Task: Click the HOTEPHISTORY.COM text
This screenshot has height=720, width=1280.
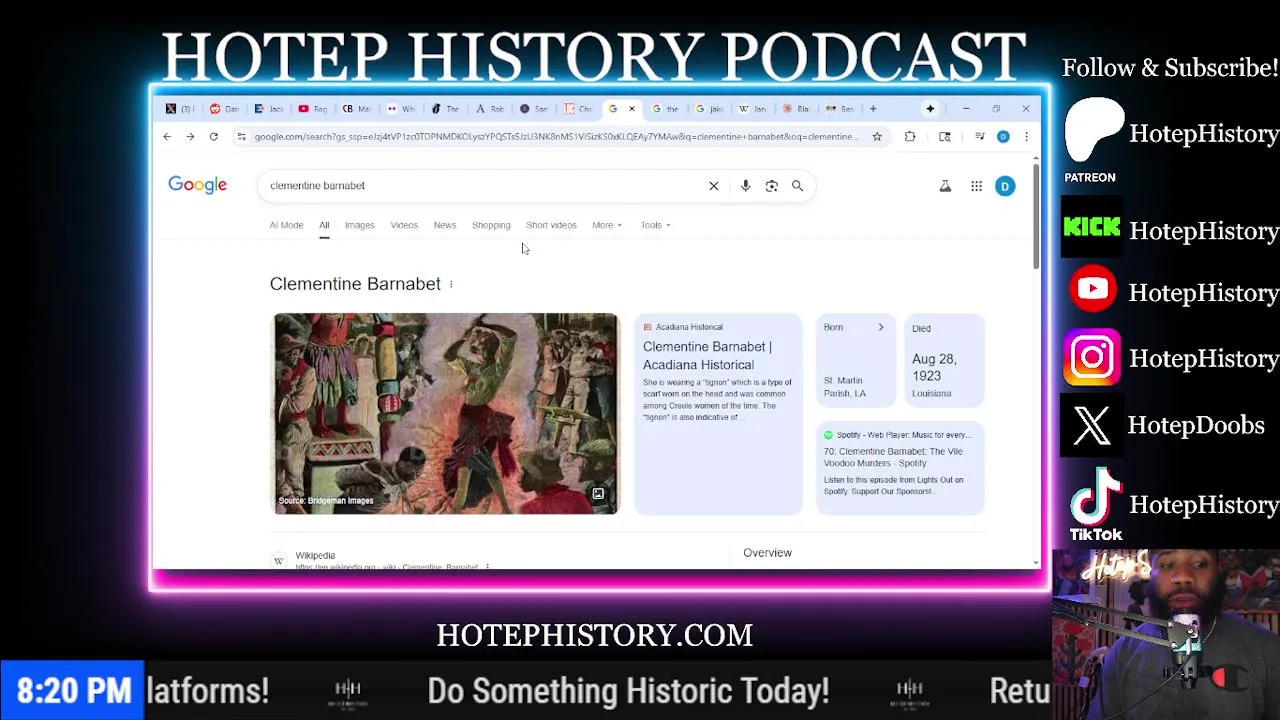Action: [x=595, y=635]
